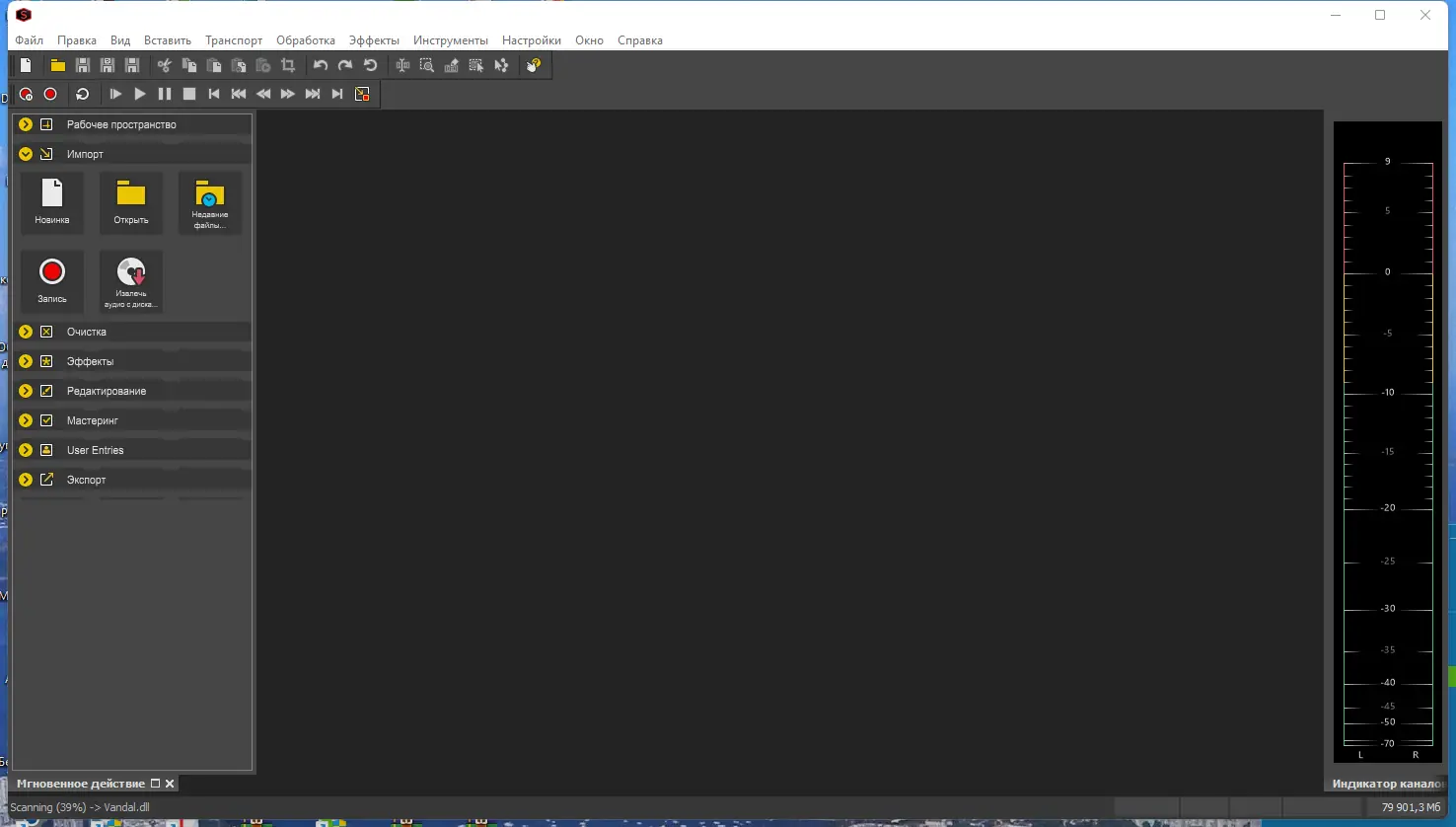This screenshot has width=1456, height=827.
Task: Click the Play All transport button
Action: click(115, 94)
